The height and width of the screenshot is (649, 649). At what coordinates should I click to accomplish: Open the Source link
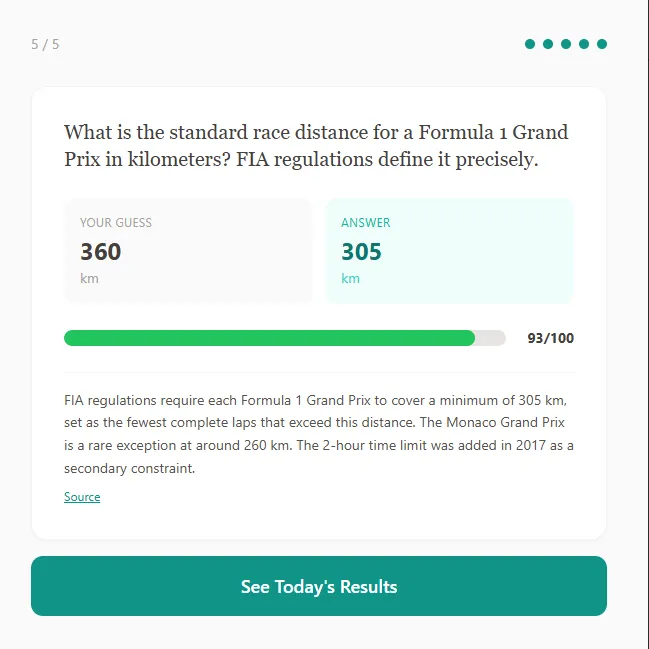coord(82,497)
